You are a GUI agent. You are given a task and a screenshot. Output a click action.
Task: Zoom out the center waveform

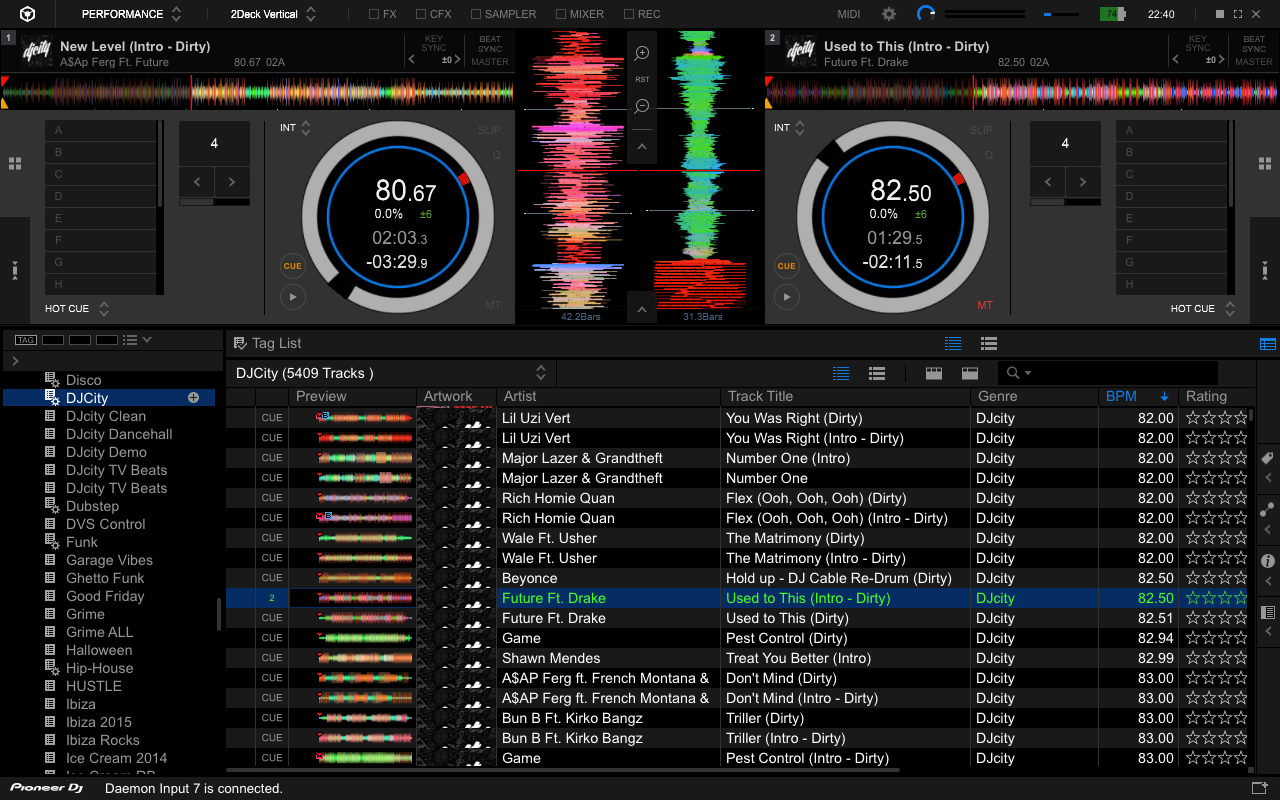(x=642, y=106)
